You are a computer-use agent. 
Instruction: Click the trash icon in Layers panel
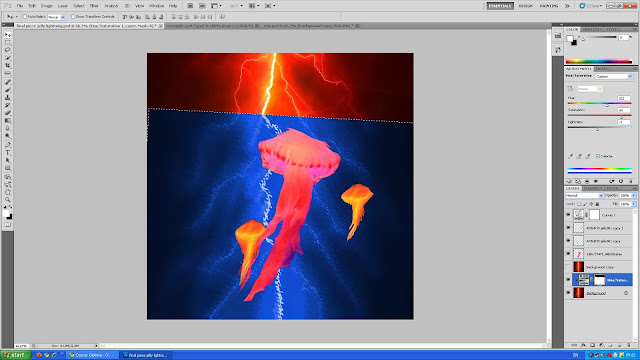coord(628,345)
